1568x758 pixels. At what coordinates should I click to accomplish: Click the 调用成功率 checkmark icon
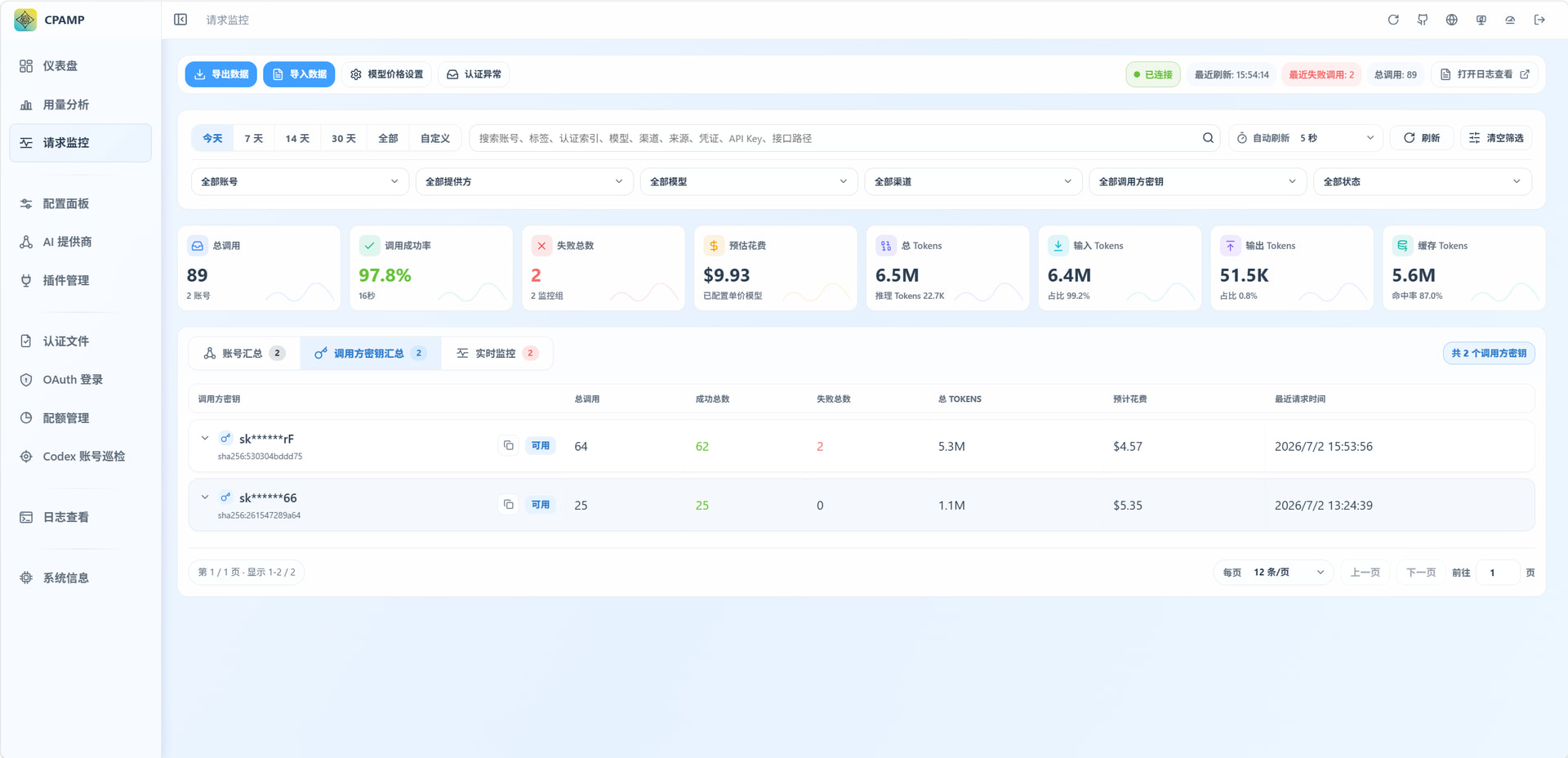coord(369,246)
